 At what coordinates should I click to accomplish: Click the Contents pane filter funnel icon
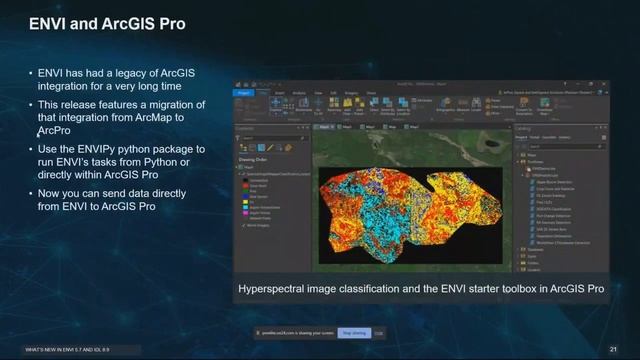[x=238, y=138]
